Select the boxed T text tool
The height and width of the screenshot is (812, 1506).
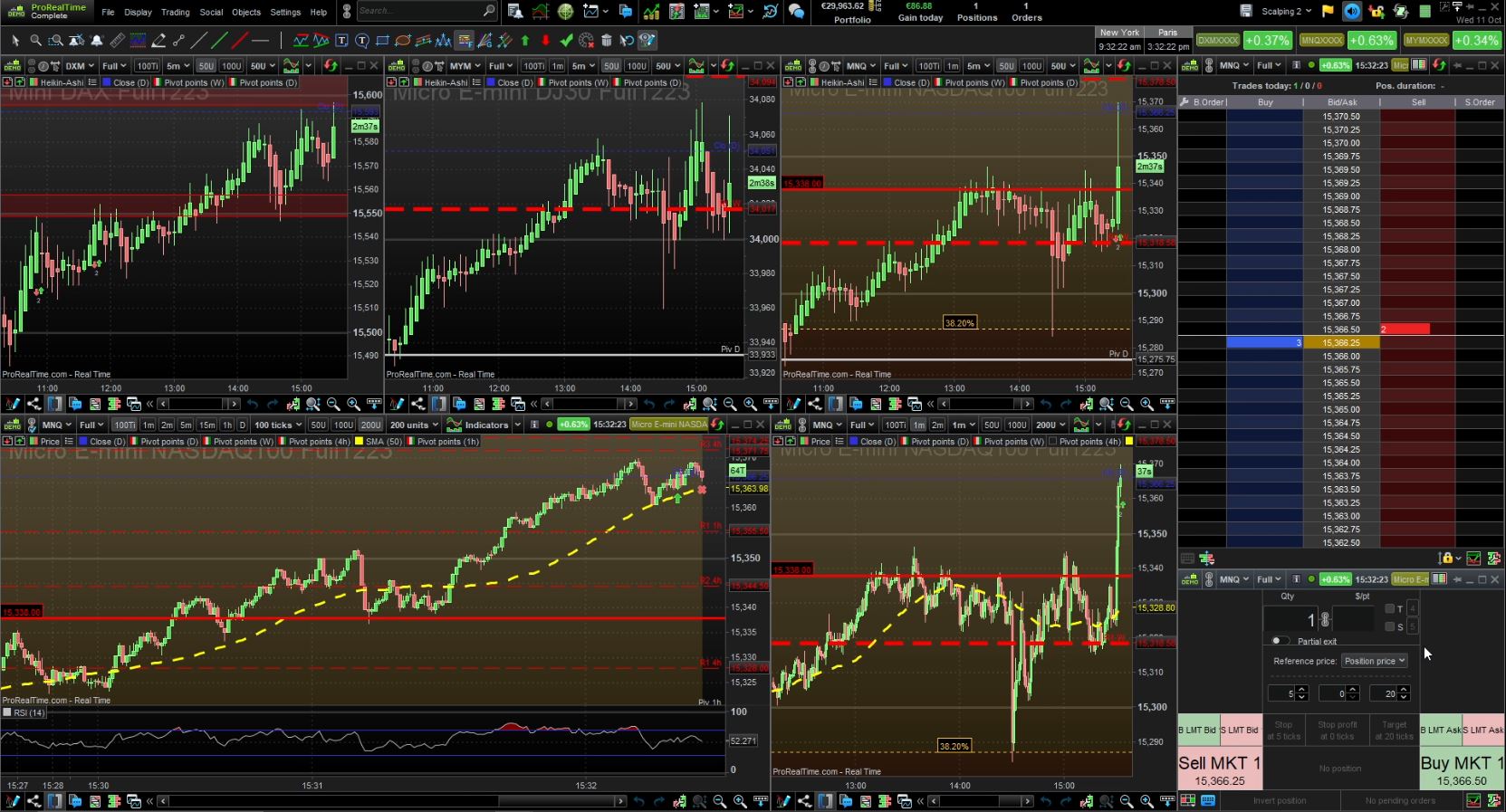(x=341, y=41)
